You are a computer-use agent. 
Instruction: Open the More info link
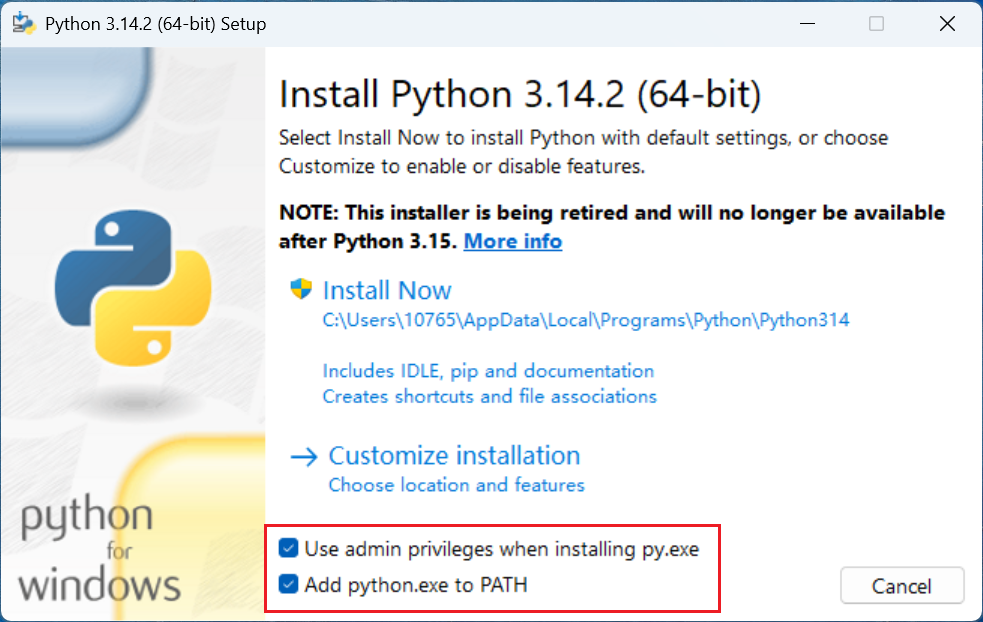tap(513, 241)
